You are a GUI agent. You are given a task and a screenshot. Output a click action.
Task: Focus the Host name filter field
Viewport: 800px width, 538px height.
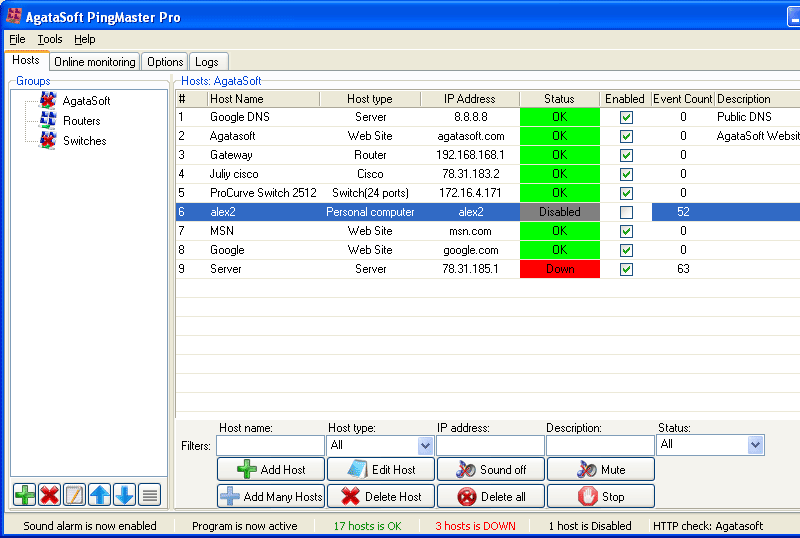[x=270, y=446]
